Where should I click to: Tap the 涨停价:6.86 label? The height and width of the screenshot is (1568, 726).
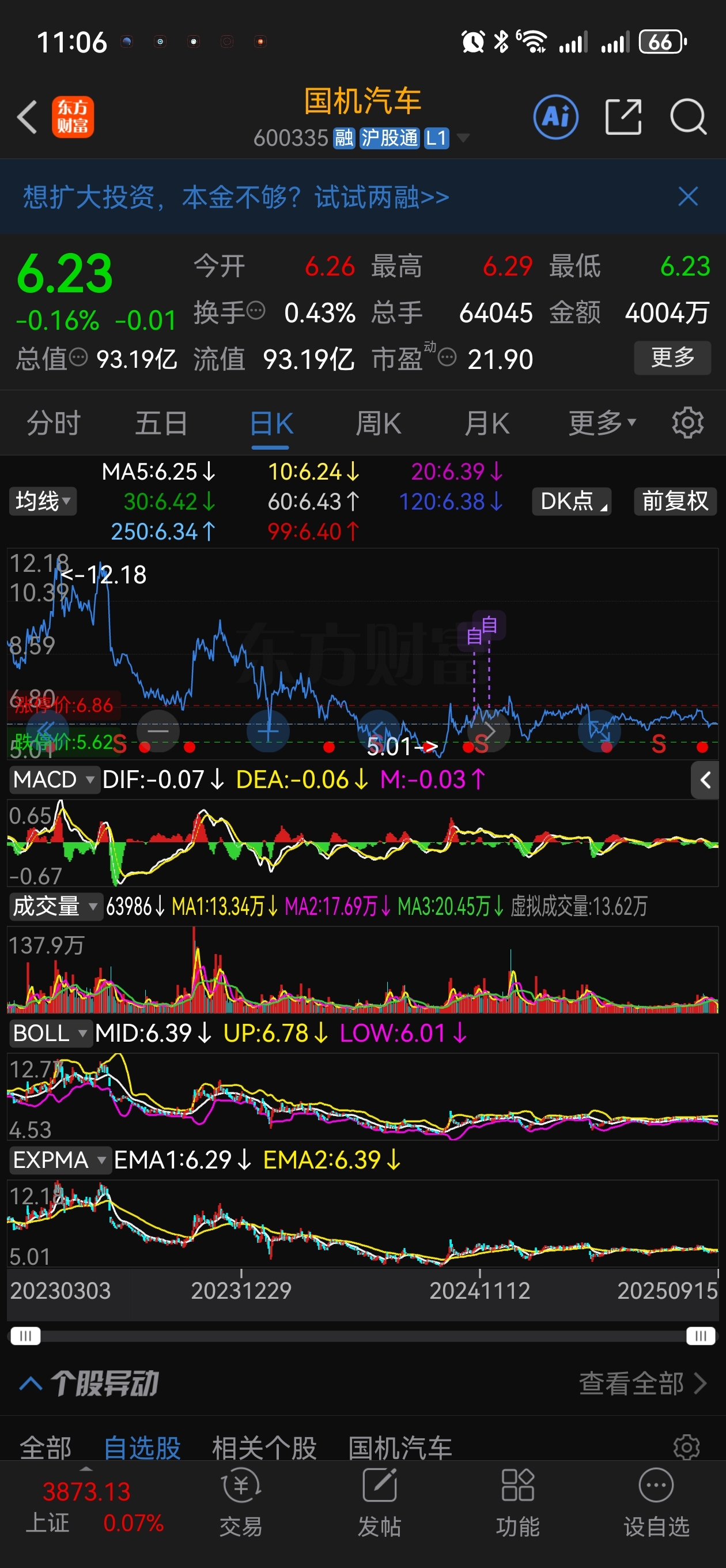coord(63,705)
